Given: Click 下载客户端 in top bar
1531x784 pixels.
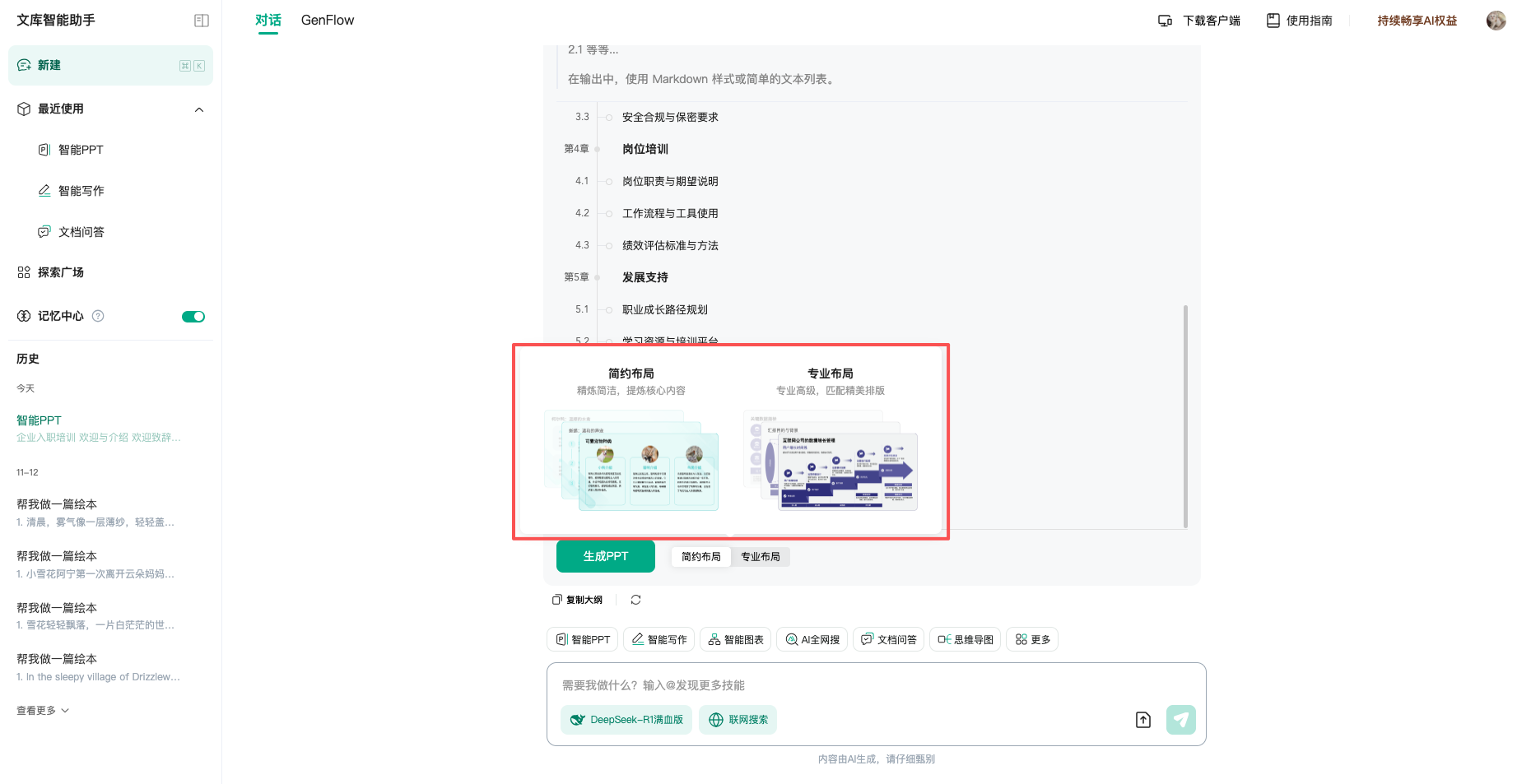Looking at the screenshot, I should (1199, 21).
